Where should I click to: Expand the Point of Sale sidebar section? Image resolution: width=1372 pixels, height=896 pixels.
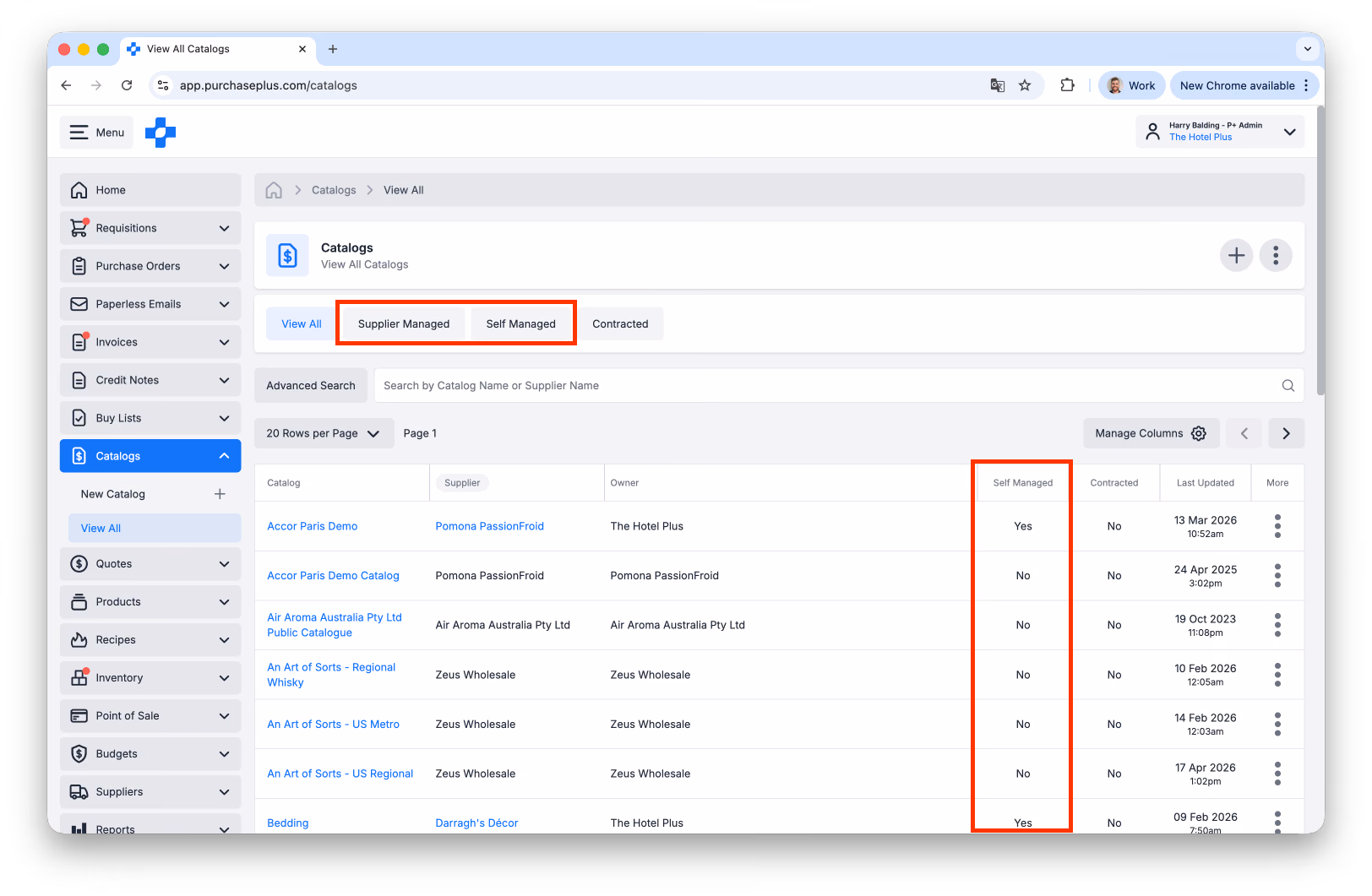(150, 716)
